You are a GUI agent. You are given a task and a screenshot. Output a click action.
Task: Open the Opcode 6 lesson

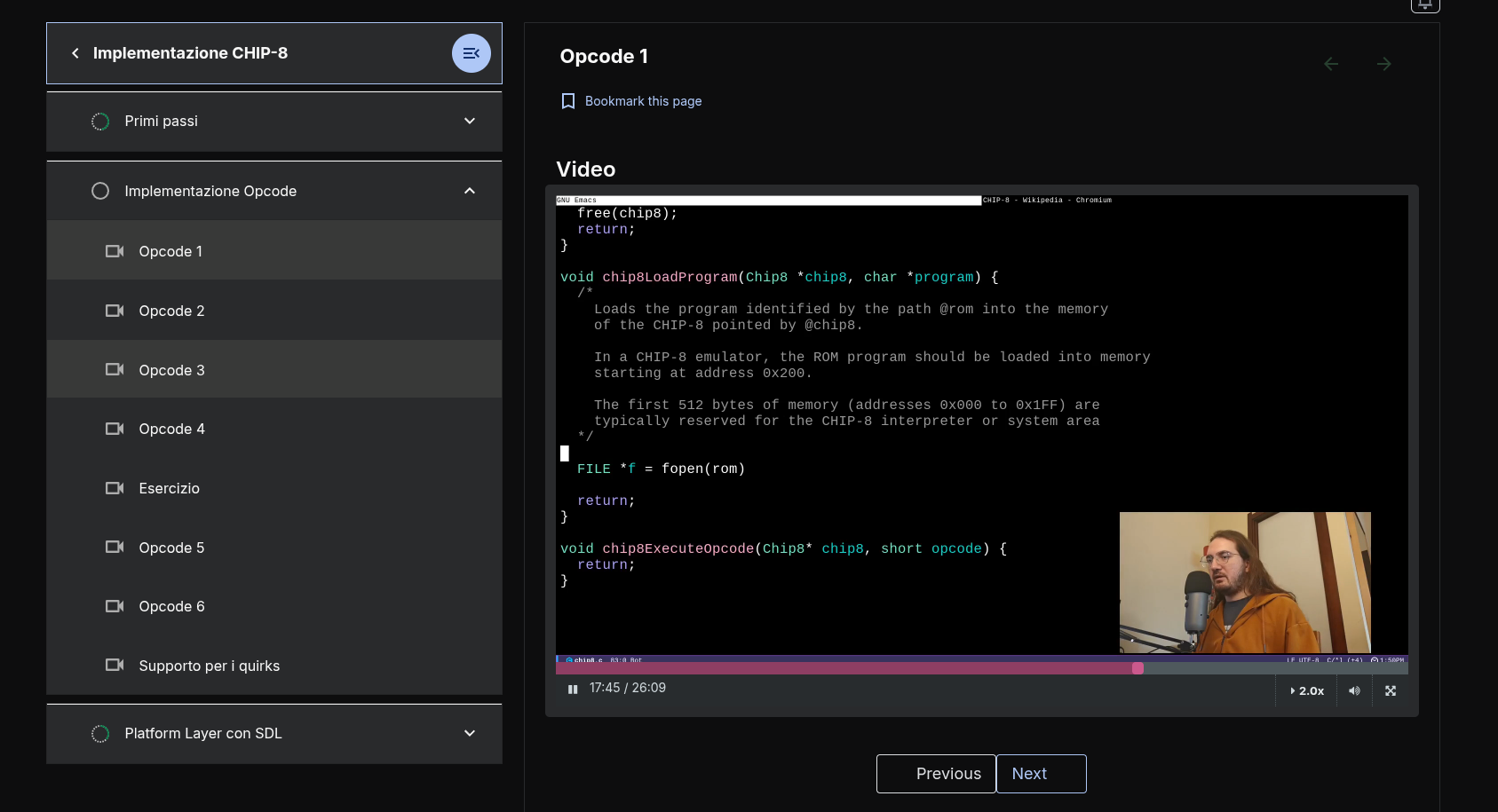pos(274,606)
